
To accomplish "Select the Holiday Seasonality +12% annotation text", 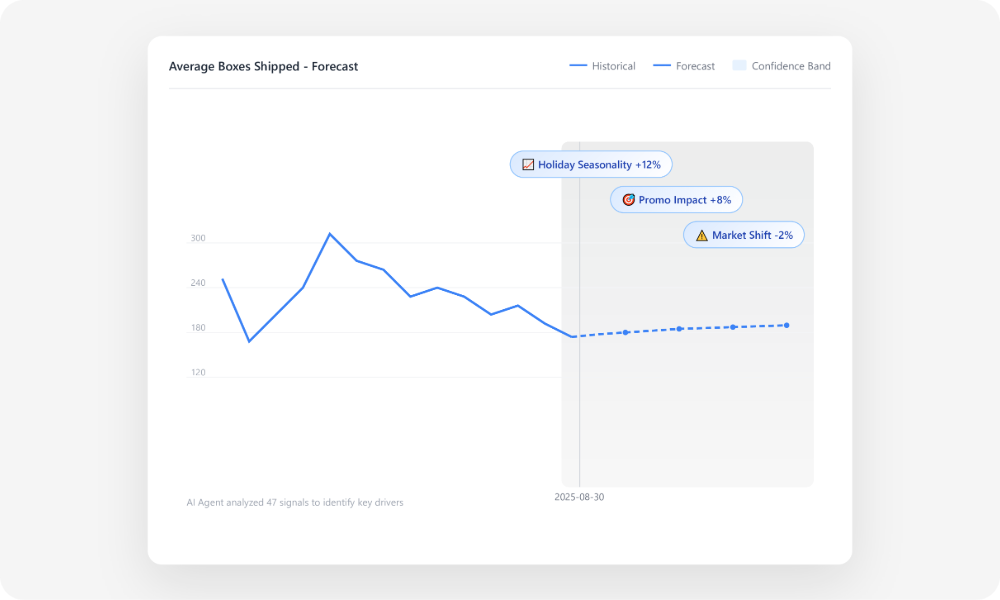I will click(599, 165).
